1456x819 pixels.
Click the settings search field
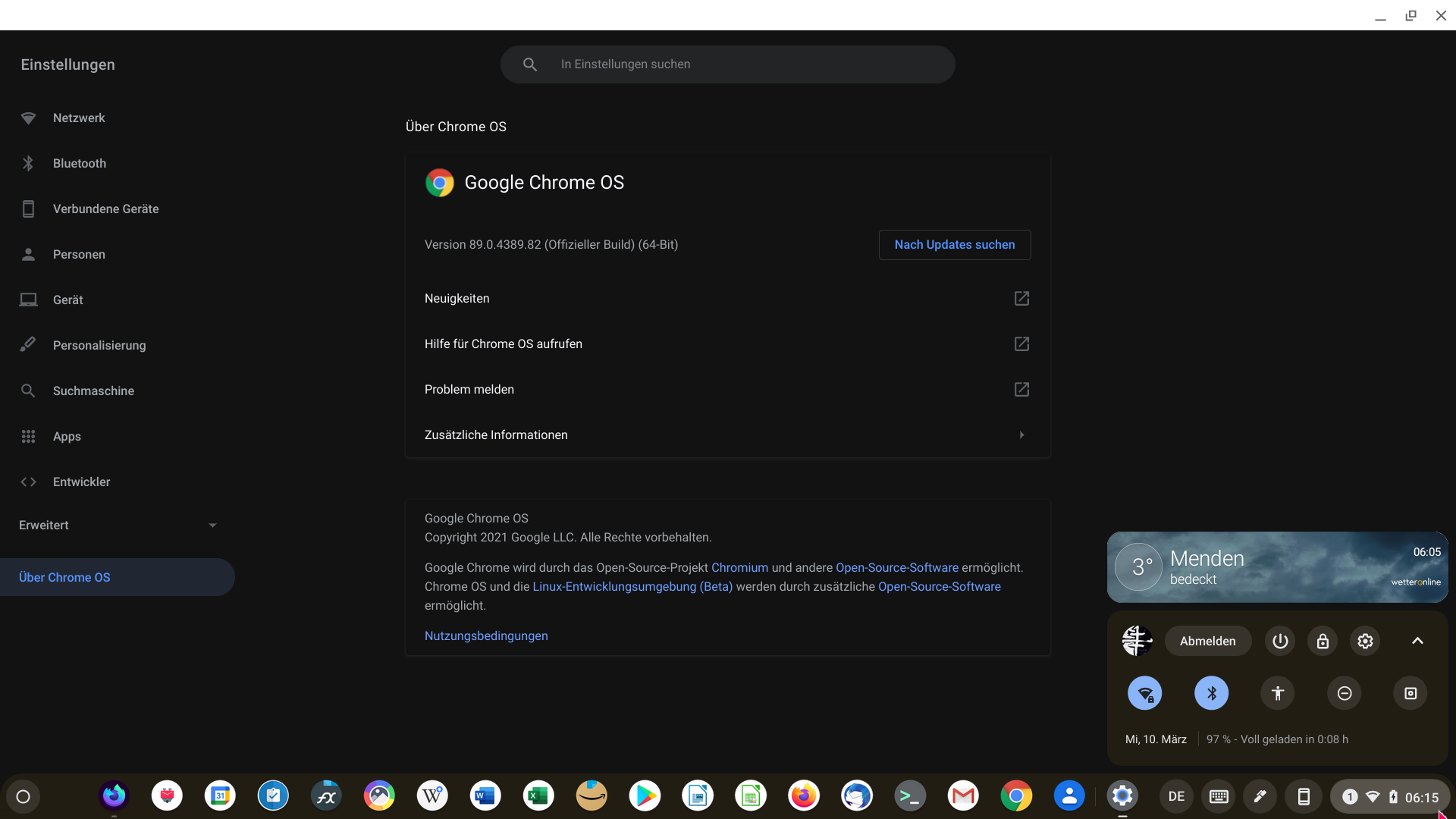coord(727,64)
